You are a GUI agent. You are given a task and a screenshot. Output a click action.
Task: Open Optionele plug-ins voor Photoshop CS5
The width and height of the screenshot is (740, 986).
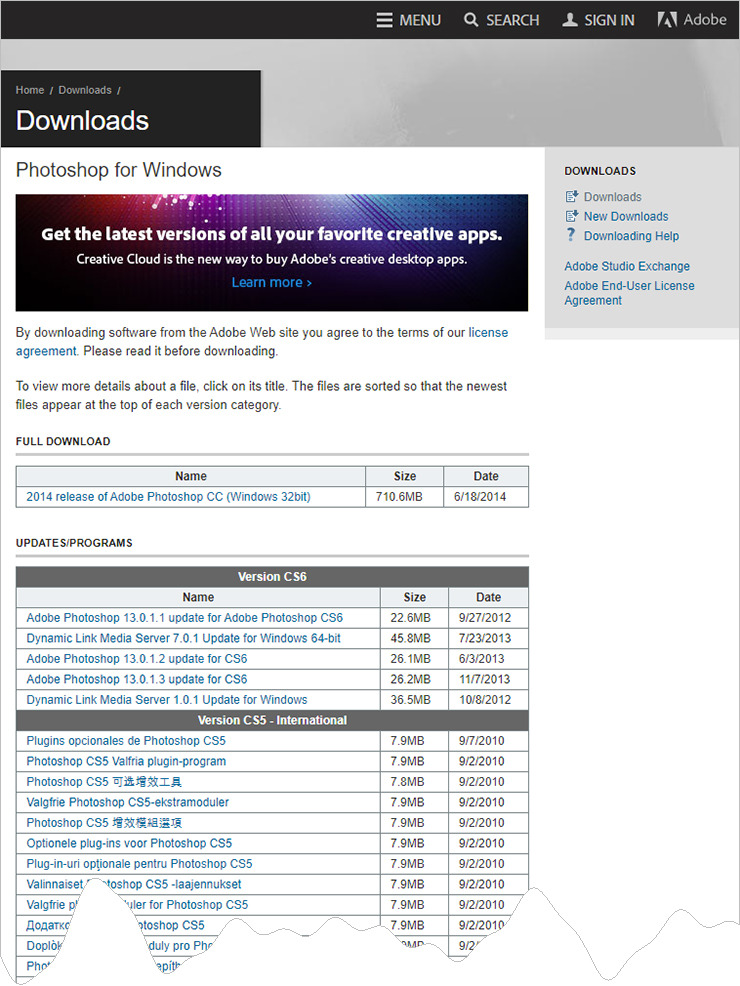click(129, 843)
